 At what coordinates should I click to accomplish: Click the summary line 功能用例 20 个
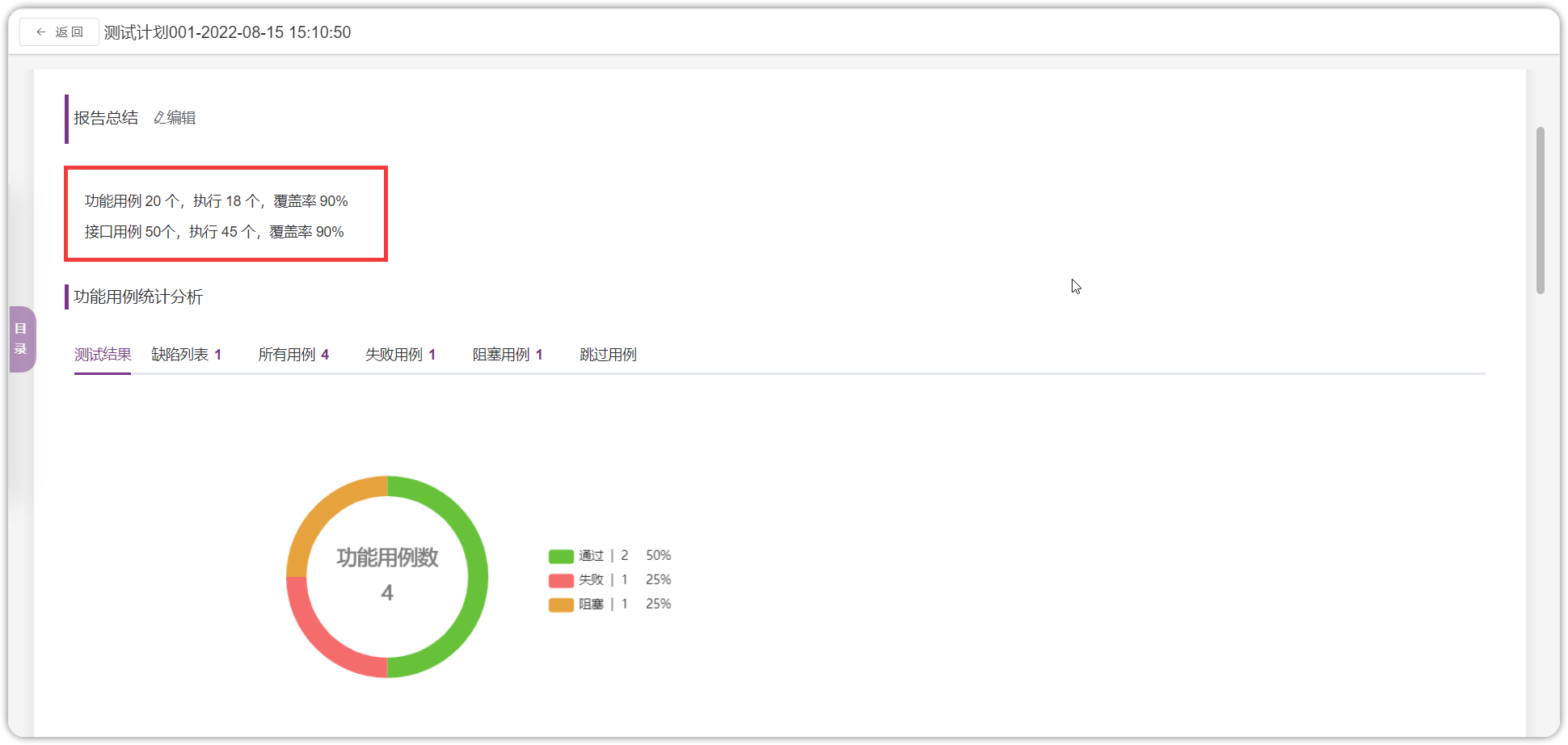[217, 201]
